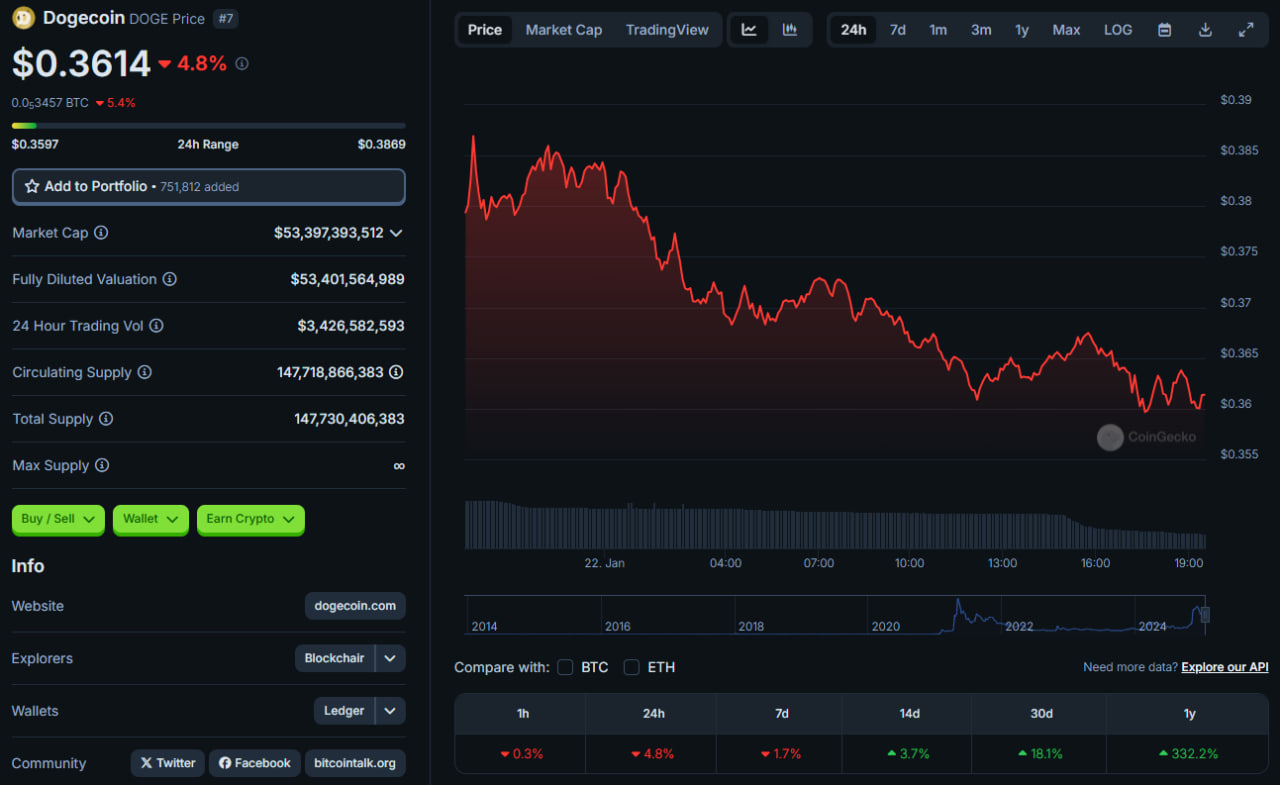The image size is (1280, 785).
Task: Open the Wallet dropdown
Action: click(x=151, y=519)
